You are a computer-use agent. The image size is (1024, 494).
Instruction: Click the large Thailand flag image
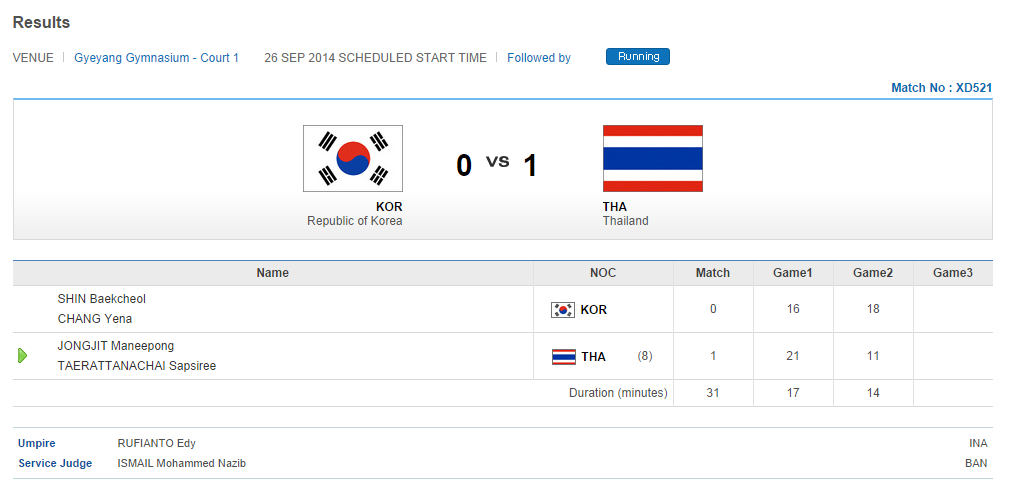pos(652,158)
